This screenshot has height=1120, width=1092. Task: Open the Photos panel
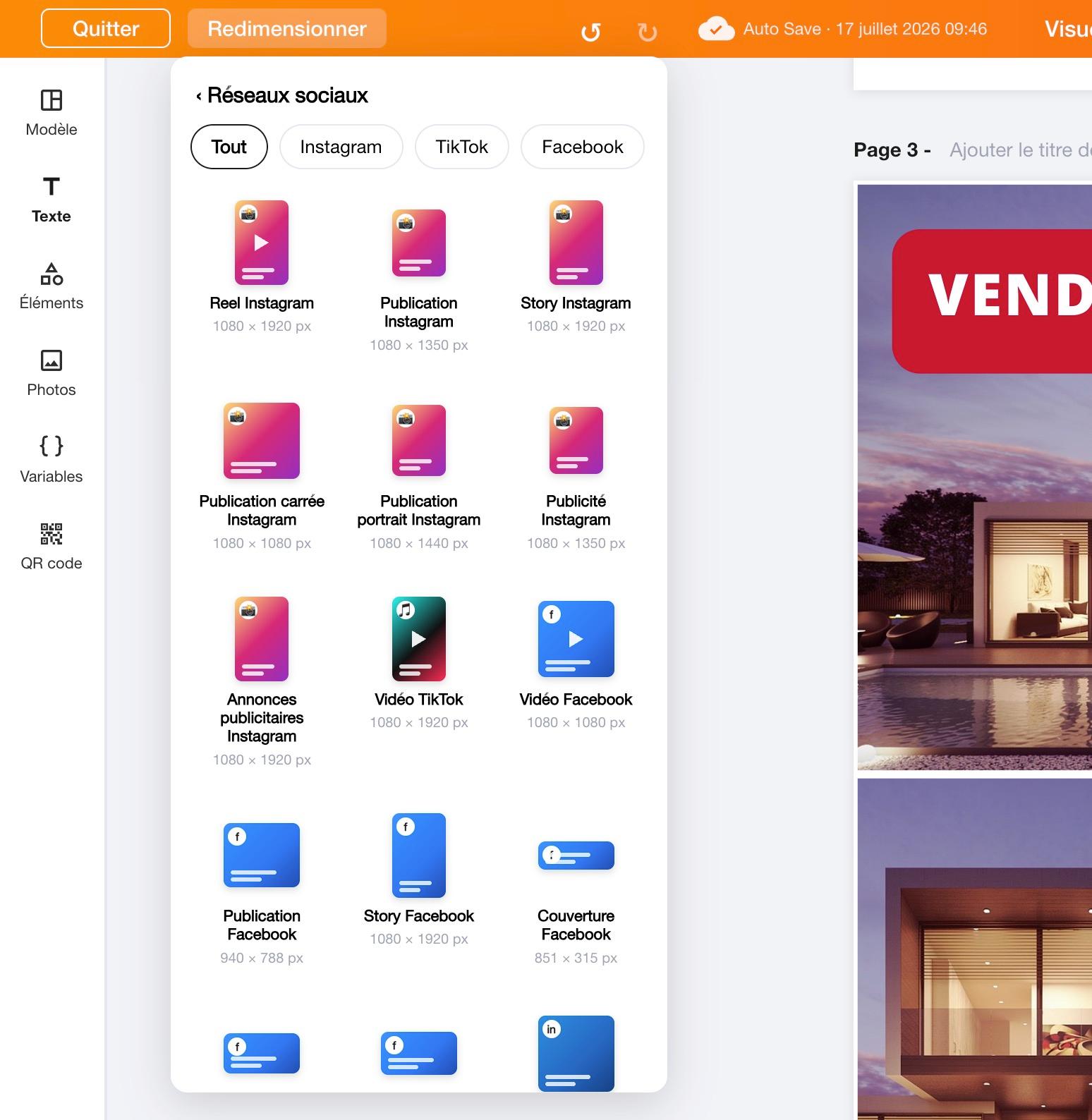[x=51, y=360]
